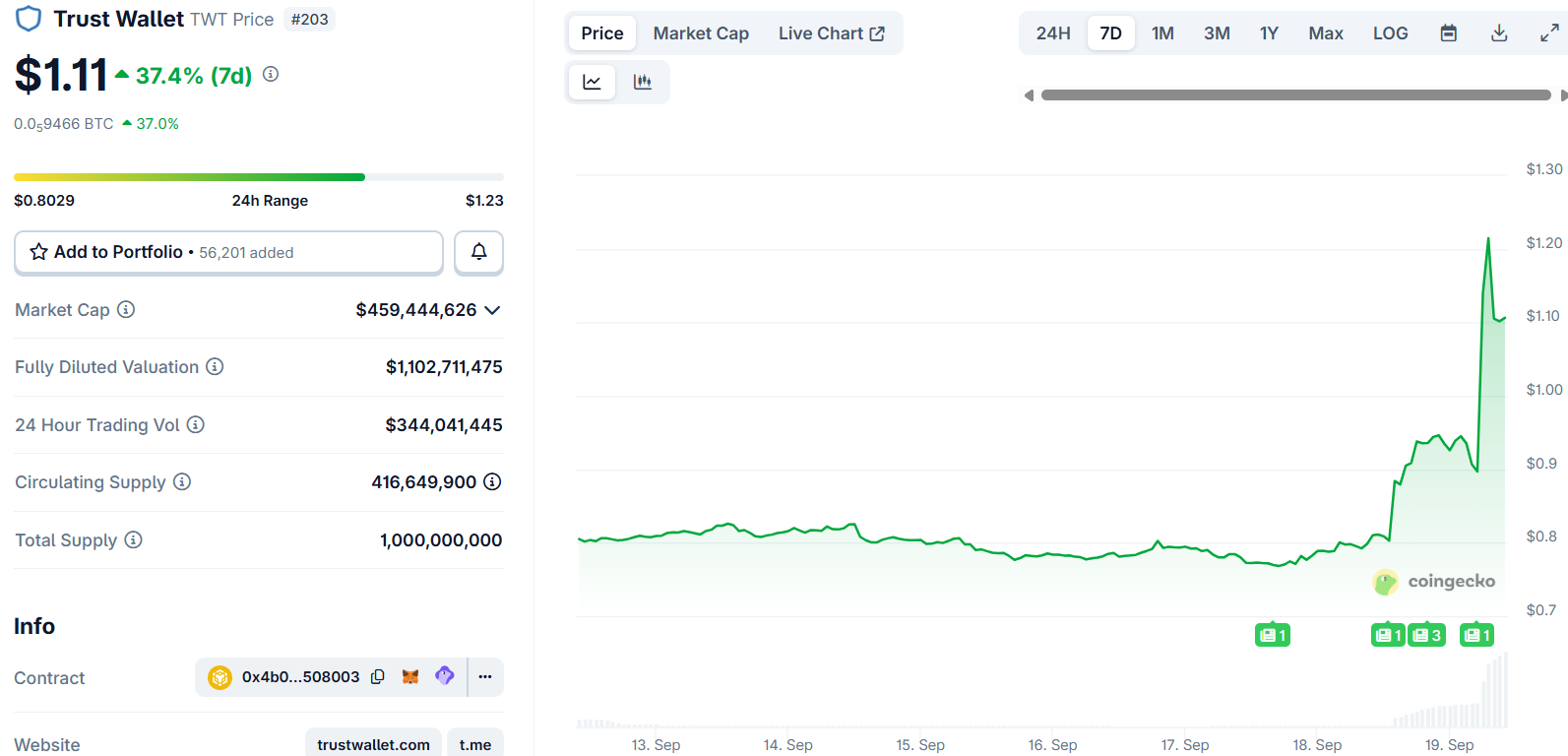Copy contract address 0x4b0...508003
The width and height of the screenshot is (1568, 756).
click(378, 677)
